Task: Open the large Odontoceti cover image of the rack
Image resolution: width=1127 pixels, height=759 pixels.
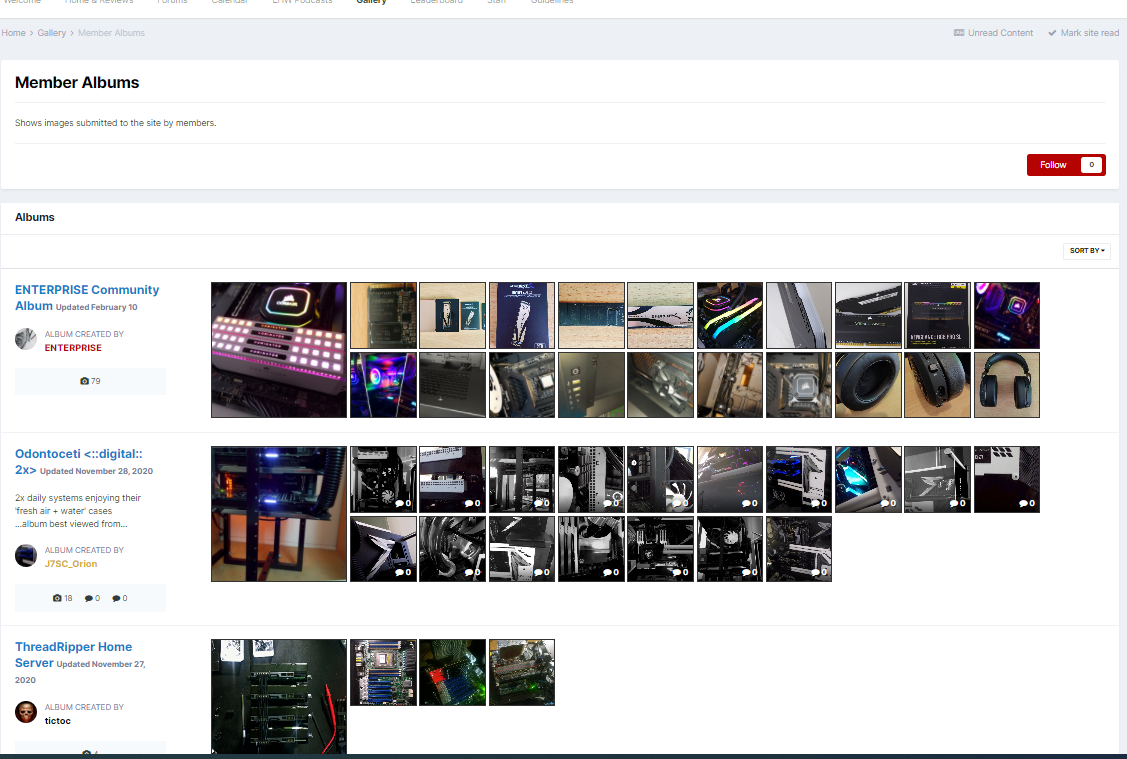Action: point(279,514)
